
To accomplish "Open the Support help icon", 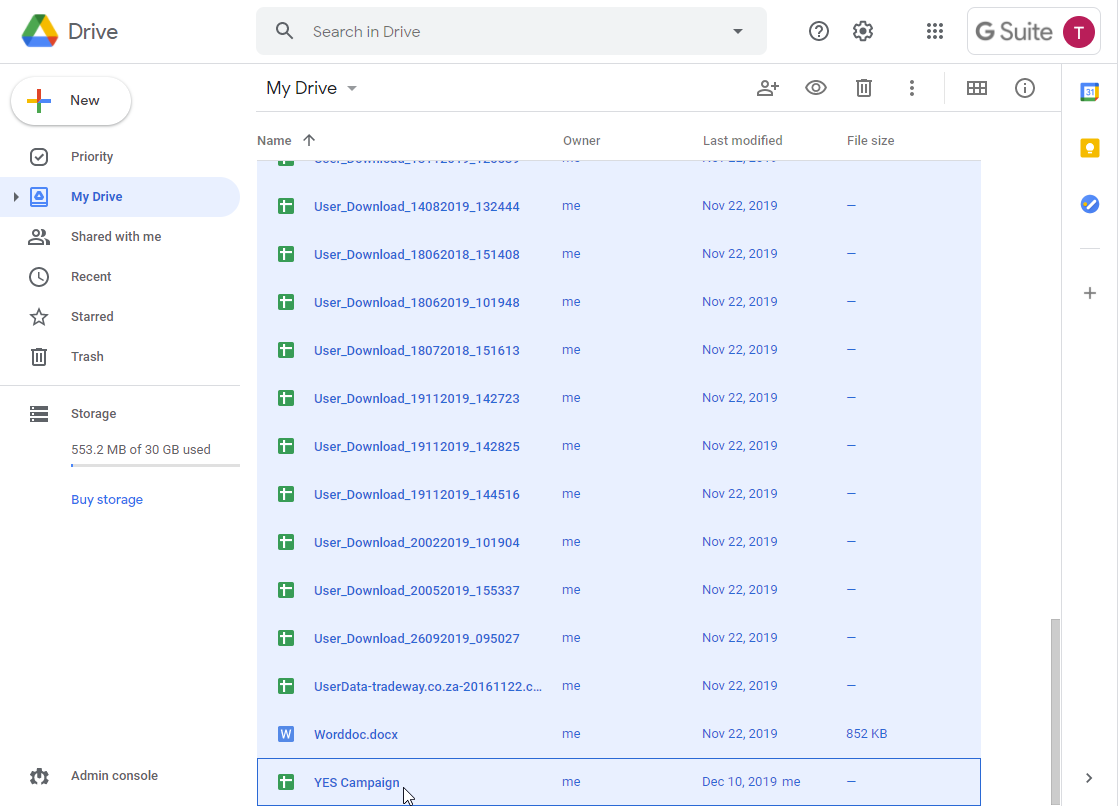I will click(819, 31).
